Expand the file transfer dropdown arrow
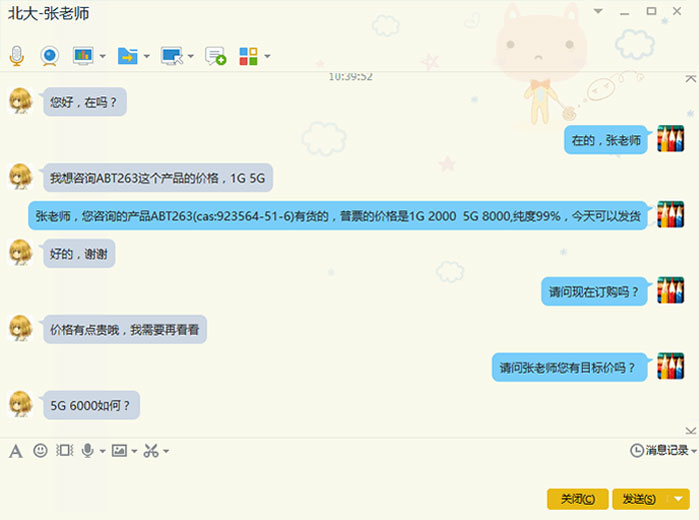Image resolution: width=699 pixels, height=520 pixels. (x=147, y=56)
